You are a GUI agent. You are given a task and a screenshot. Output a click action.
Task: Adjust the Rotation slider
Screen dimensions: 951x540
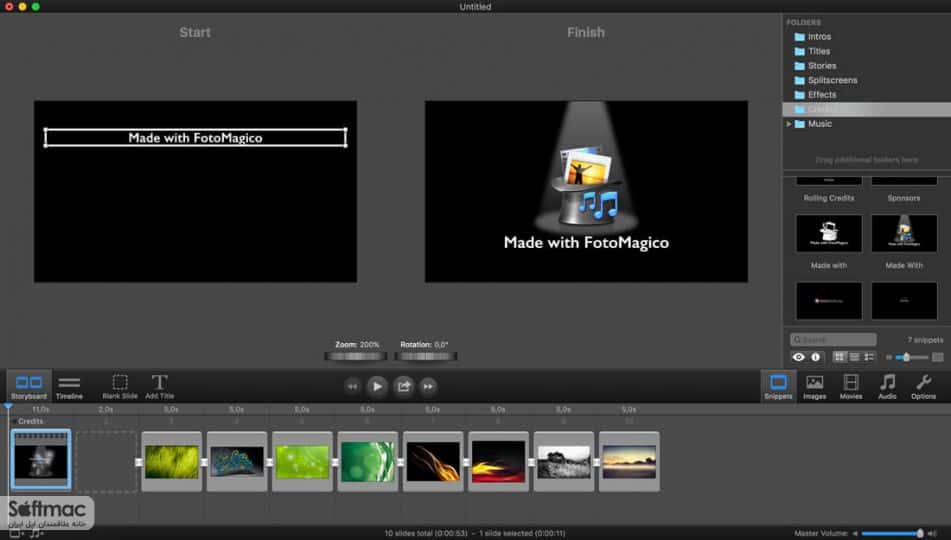[x=425, y=356]
